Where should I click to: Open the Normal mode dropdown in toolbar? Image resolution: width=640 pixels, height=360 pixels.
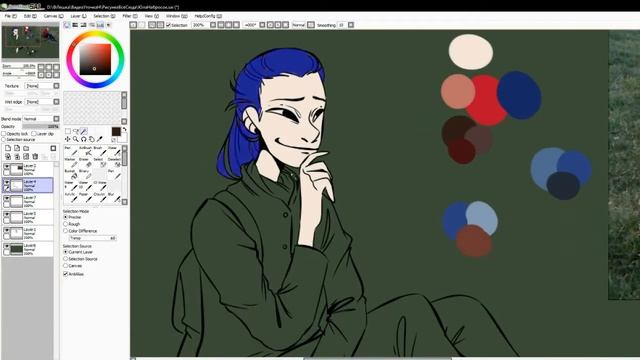click(x=311, y=25)
